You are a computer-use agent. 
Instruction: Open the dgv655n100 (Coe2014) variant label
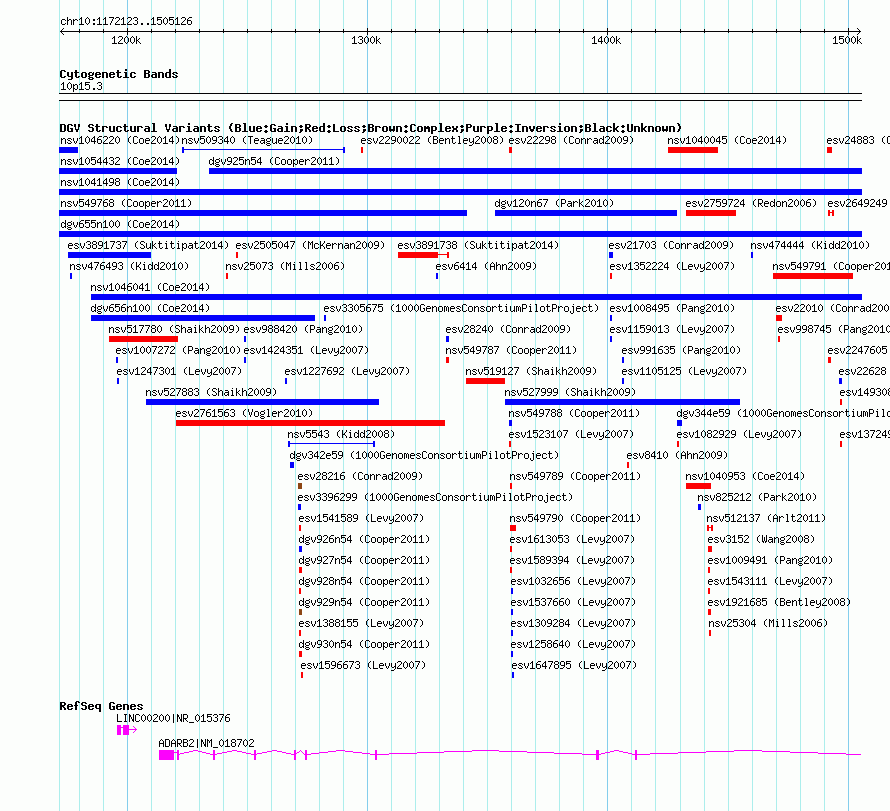[120, 224]
